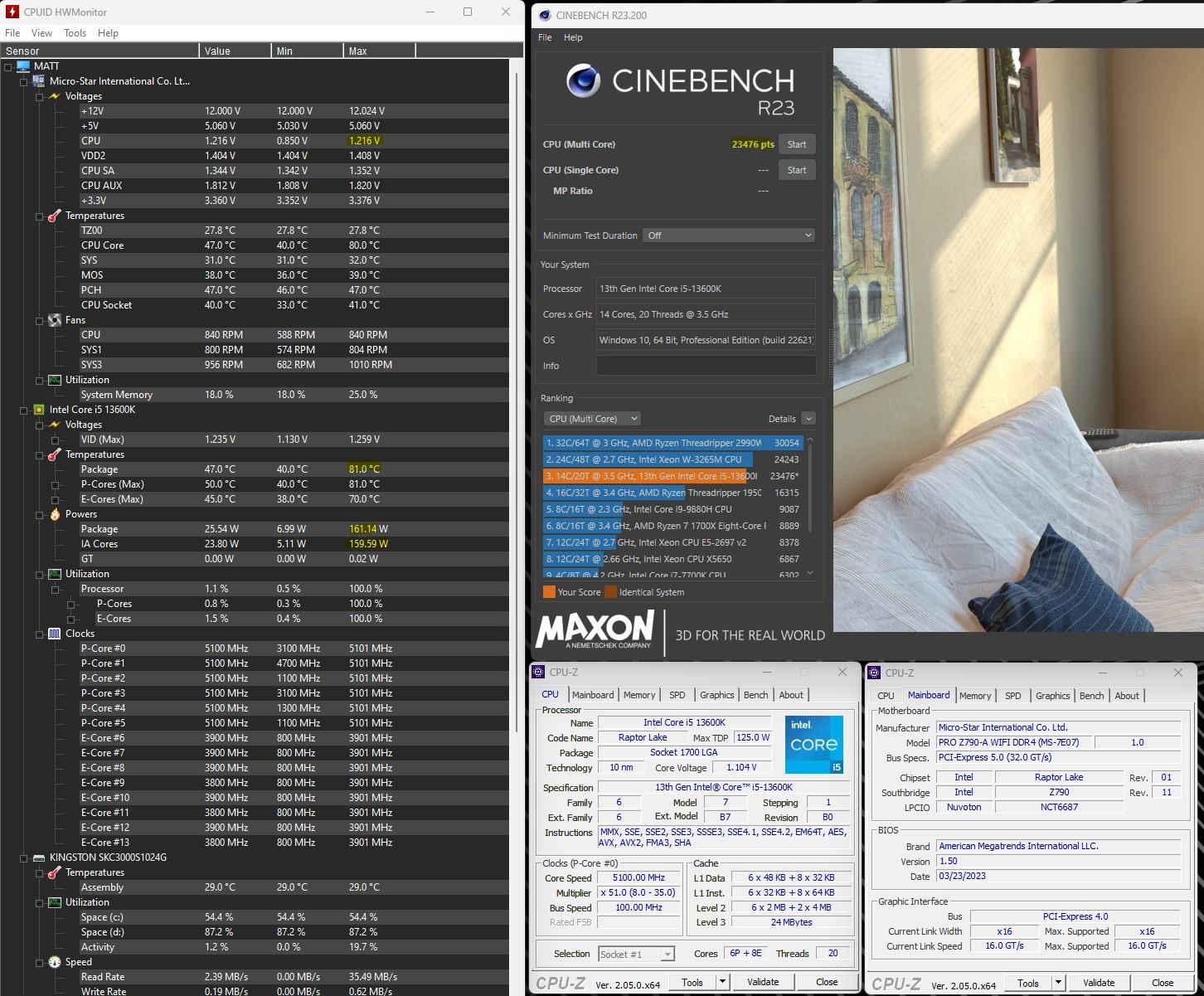Click the Kingston drive icon
The width and height of the screenshot is (1204, 996).
click(39, 858)
